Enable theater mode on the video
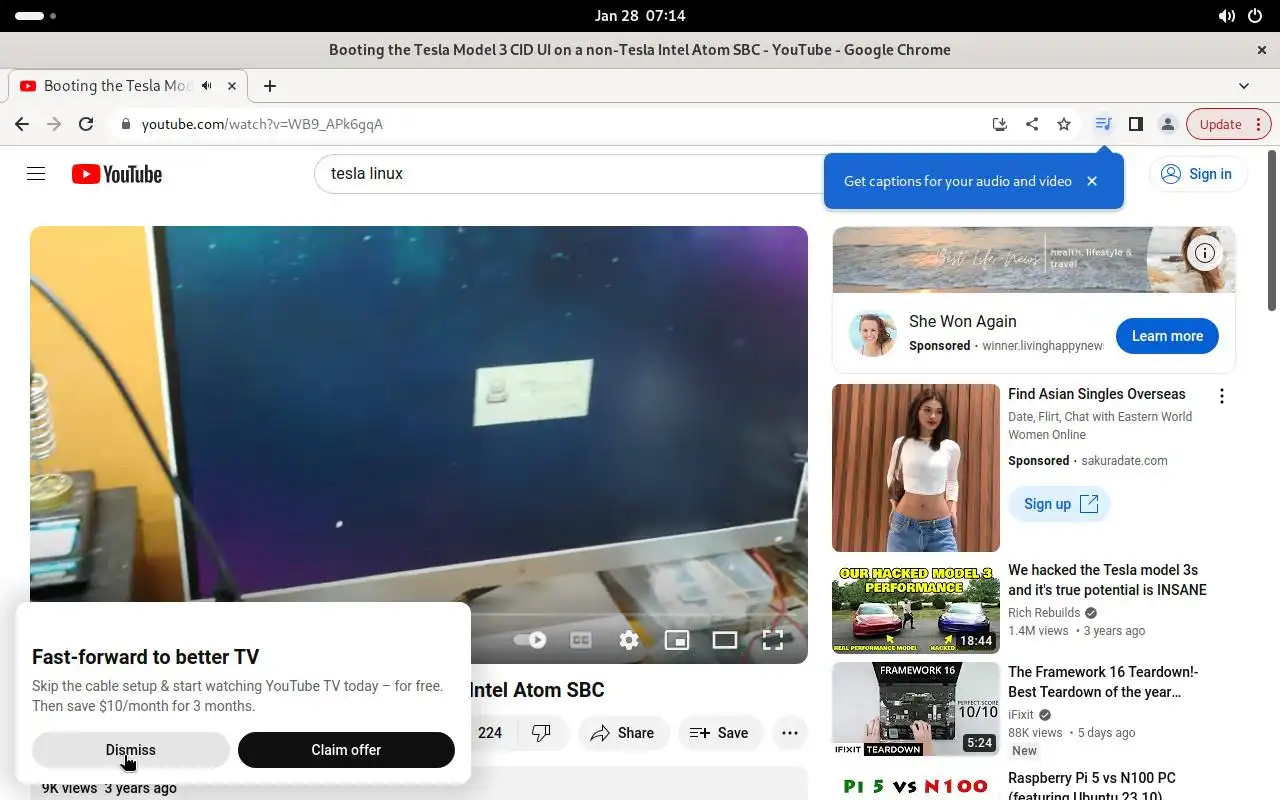Image resolution: width=1280 pixels, height=800 pixels. [x=725, y=640]
